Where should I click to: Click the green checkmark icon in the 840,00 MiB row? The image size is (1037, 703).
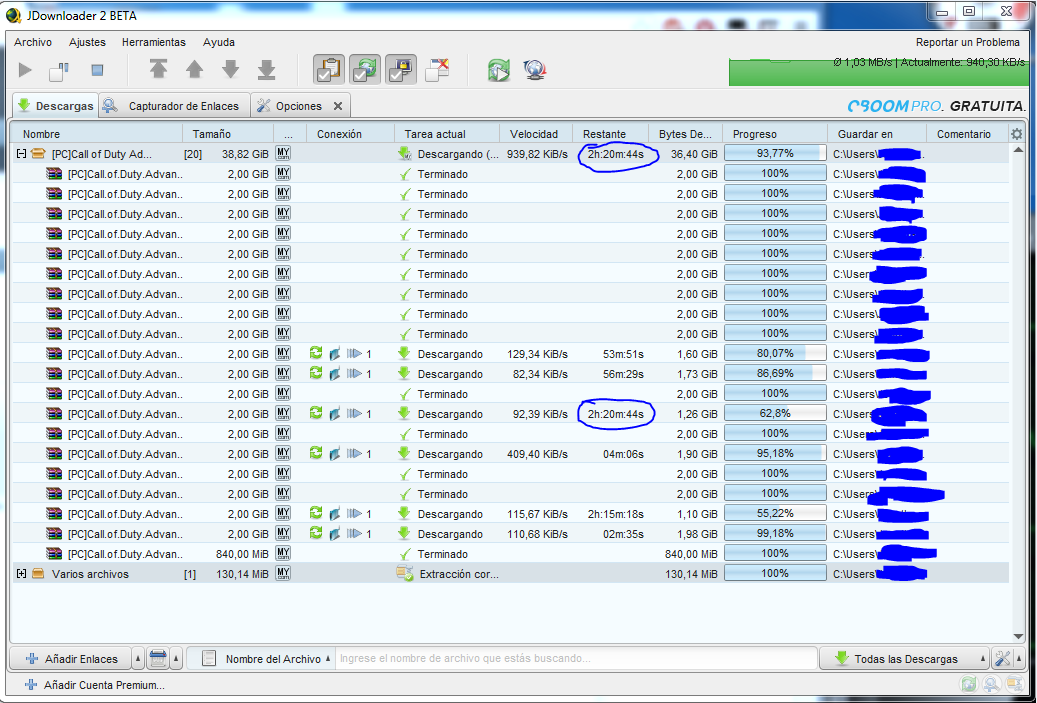click(x=405, y=554)
